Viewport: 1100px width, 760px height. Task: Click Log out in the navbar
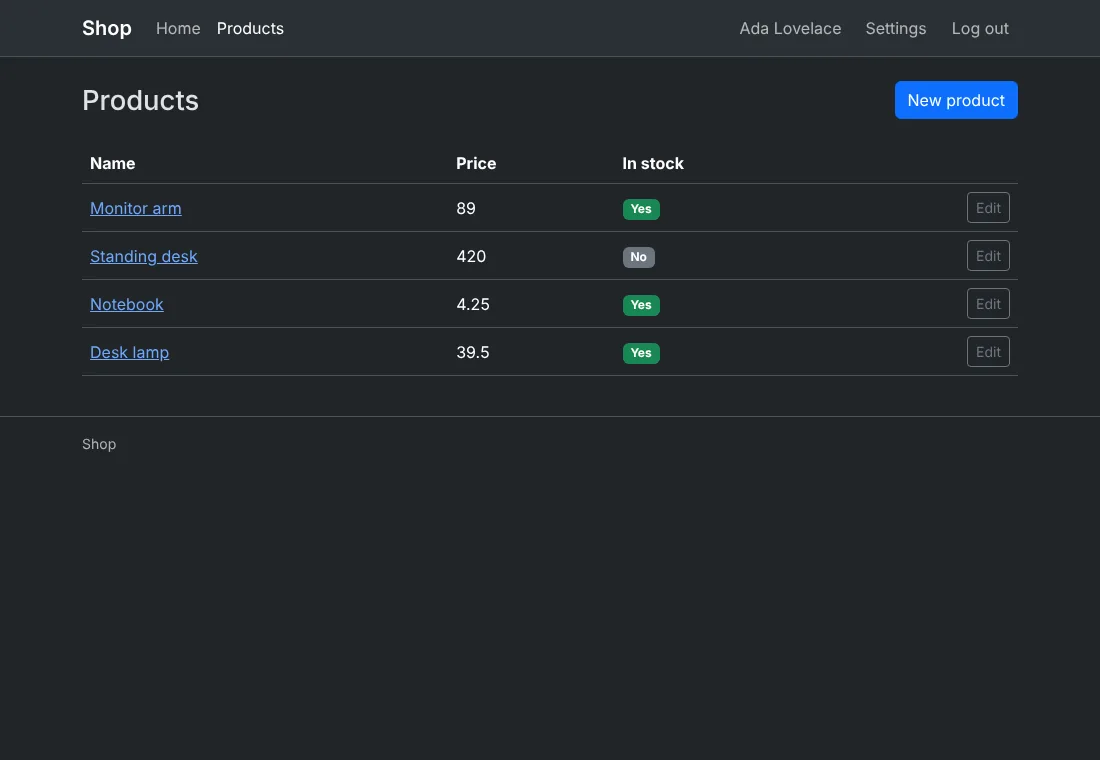(x=980, y=28)
